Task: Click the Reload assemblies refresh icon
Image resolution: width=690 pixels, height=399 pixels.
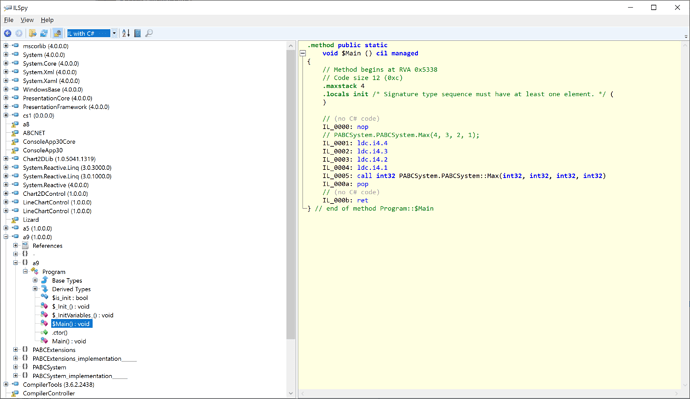Action: pyautogui.click(x=44, y=33)
